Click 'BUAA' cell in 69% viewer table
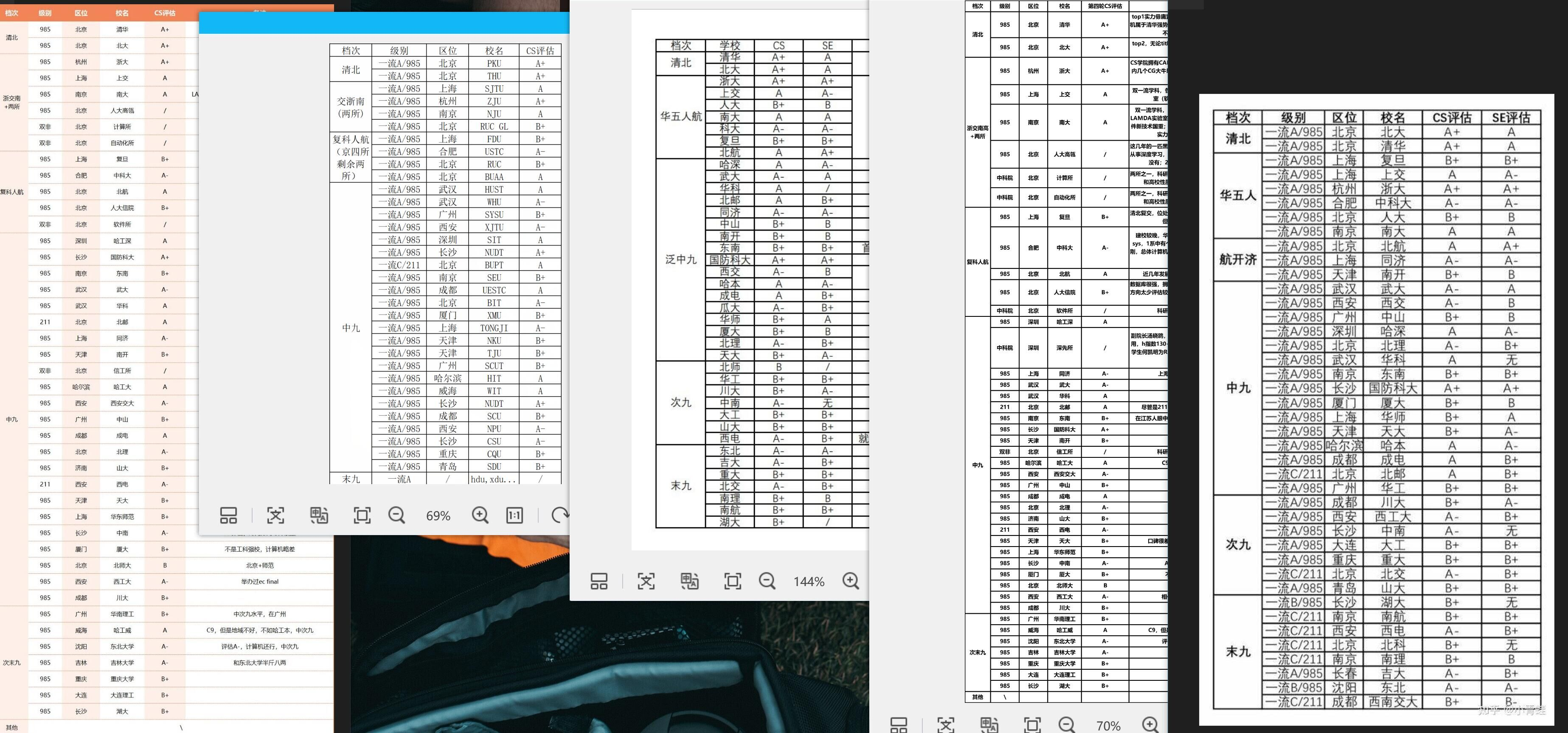This screenshot has width=1568, height=733. (x=494, y=177)
